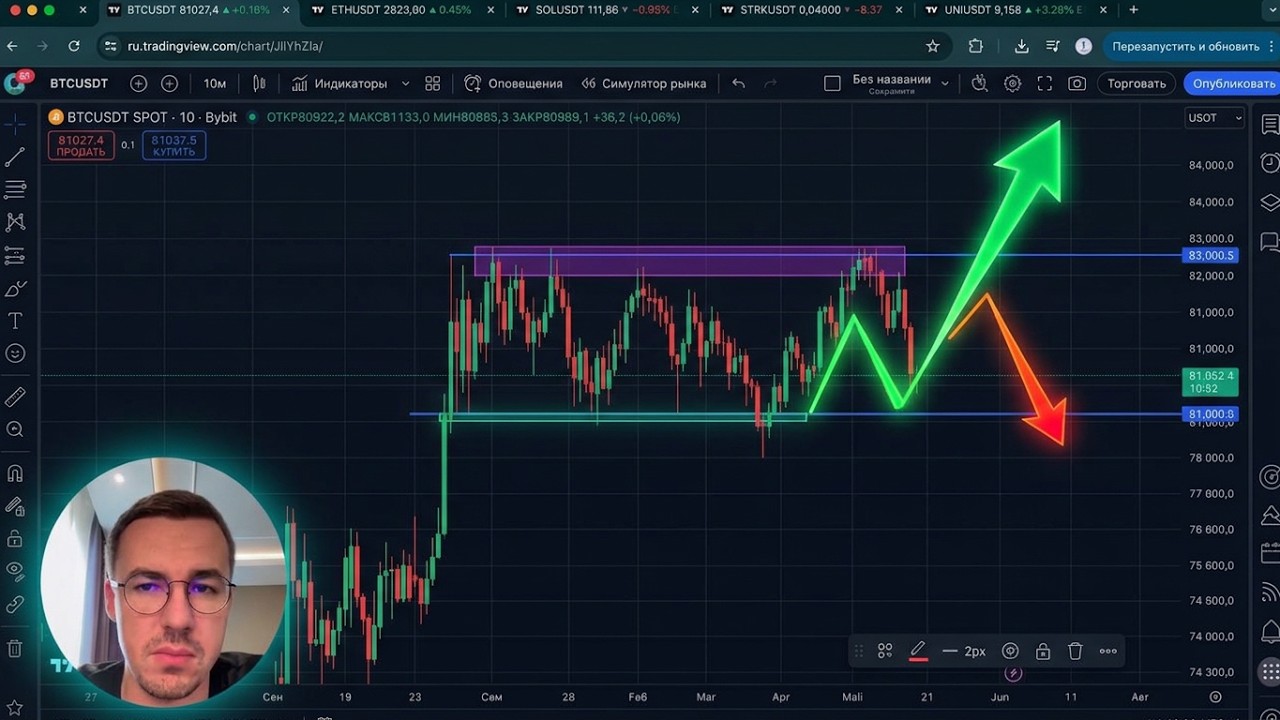Remove drawings with the trash icon in left toolbar
1280x720 pixels.
point(15,649)
